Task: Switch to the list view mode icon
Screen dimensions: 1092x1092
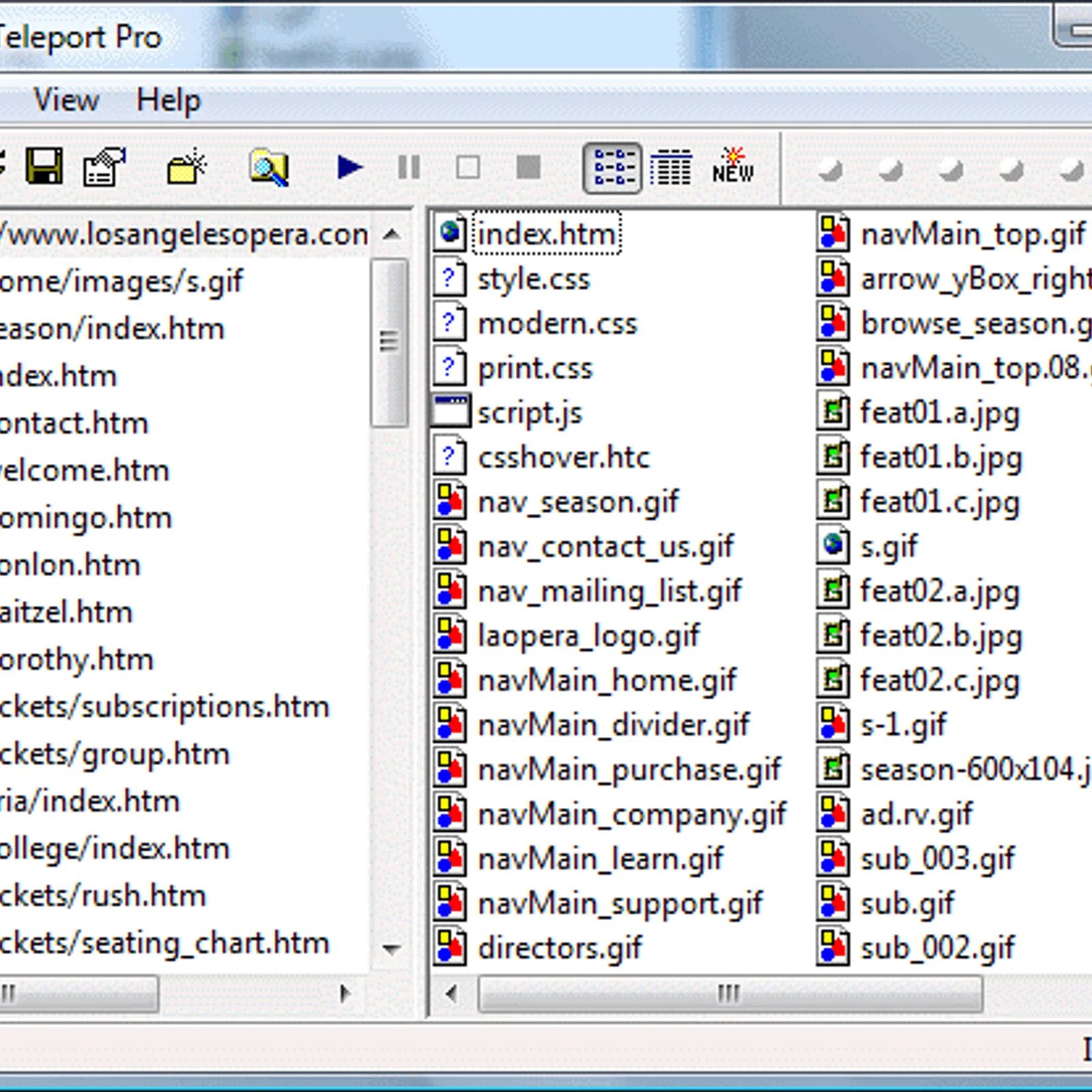Action: (612, 168)
